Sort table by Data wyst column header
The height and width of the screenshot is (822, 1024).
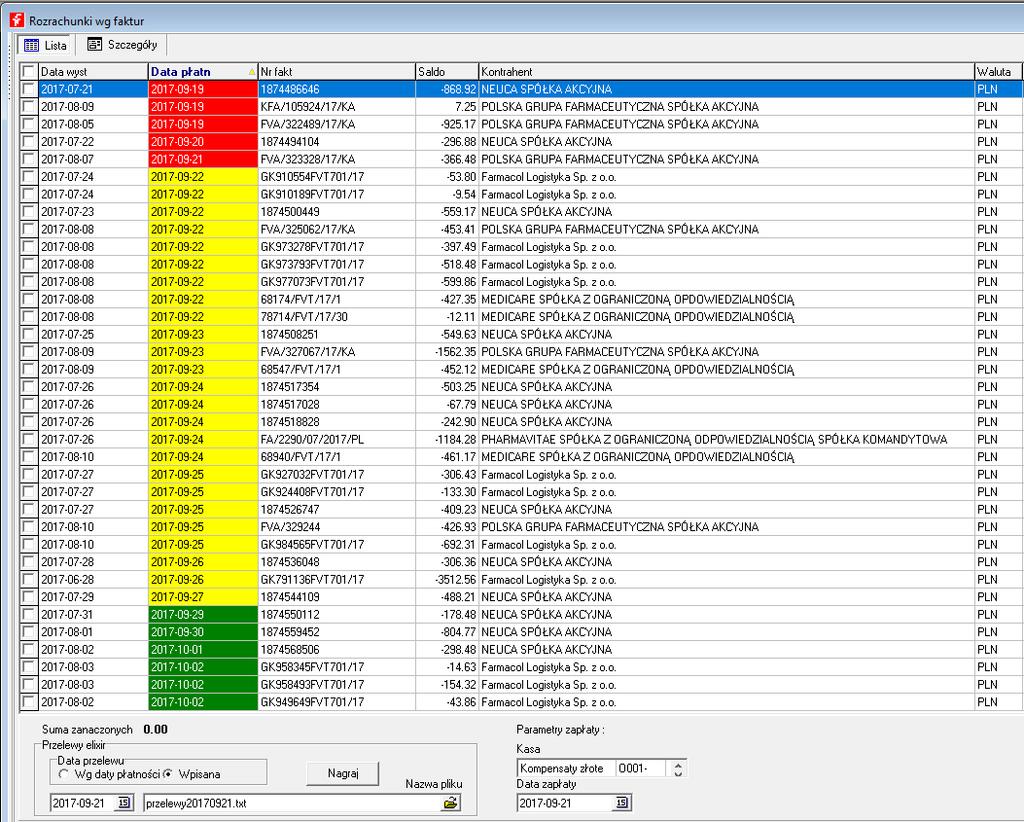pos(93,72)
